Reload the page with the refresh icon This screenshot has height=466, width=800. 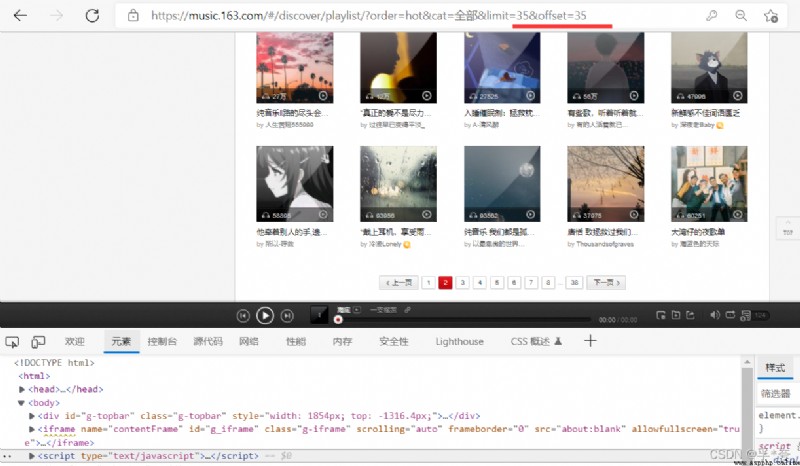[x=92, y=15]
